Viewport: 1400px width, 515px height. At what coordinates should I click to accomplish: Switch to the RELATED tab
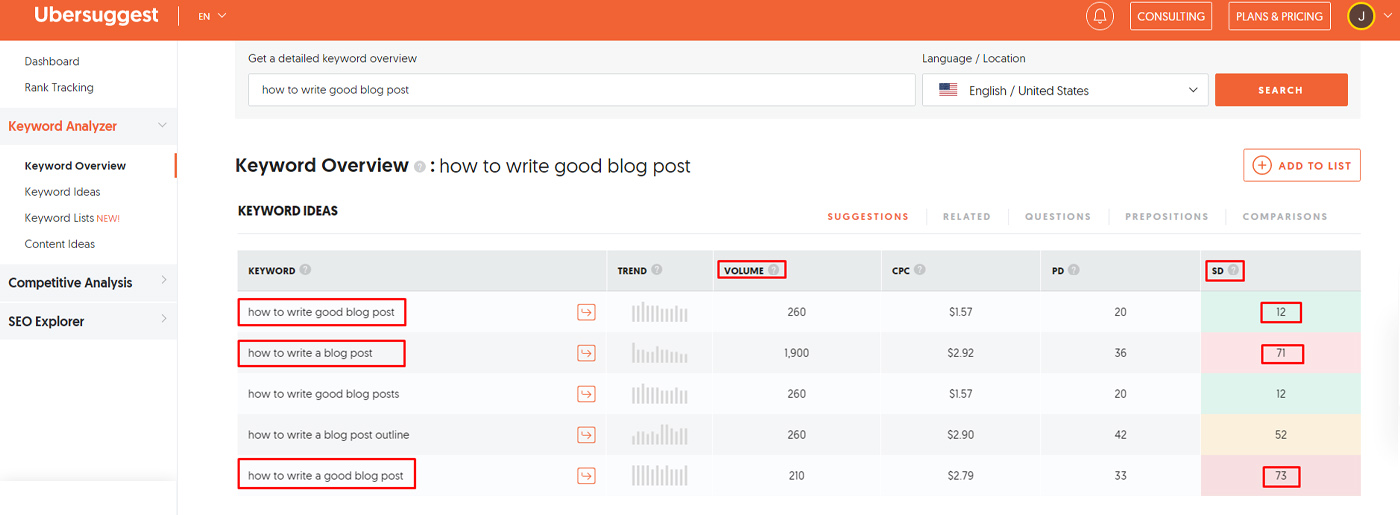[966, 217]
